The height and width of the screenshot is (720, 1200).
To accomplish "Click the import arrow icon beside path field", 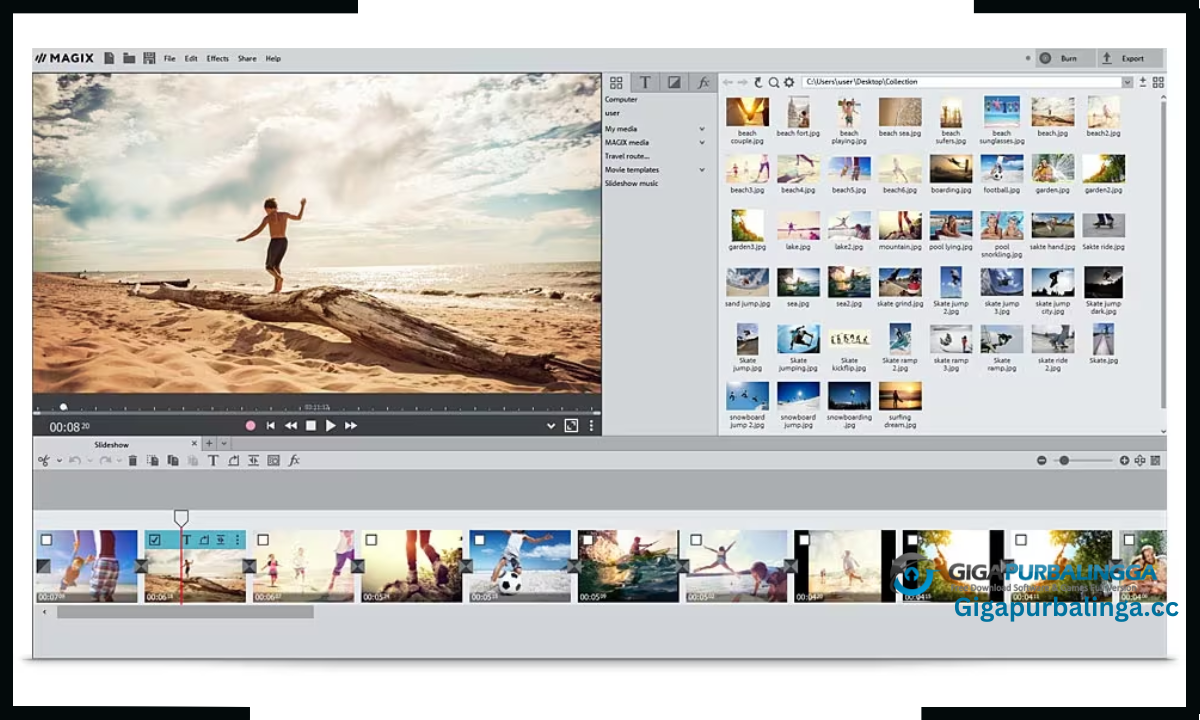I will (x=1143, y=82).
